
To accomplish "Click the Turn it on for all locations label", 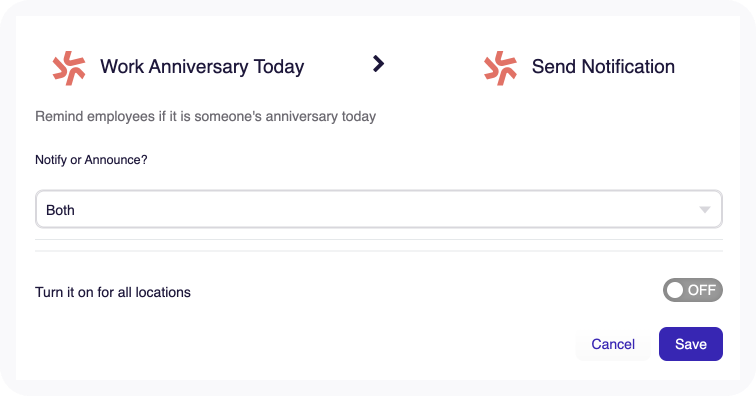I will tap(113, 292).
